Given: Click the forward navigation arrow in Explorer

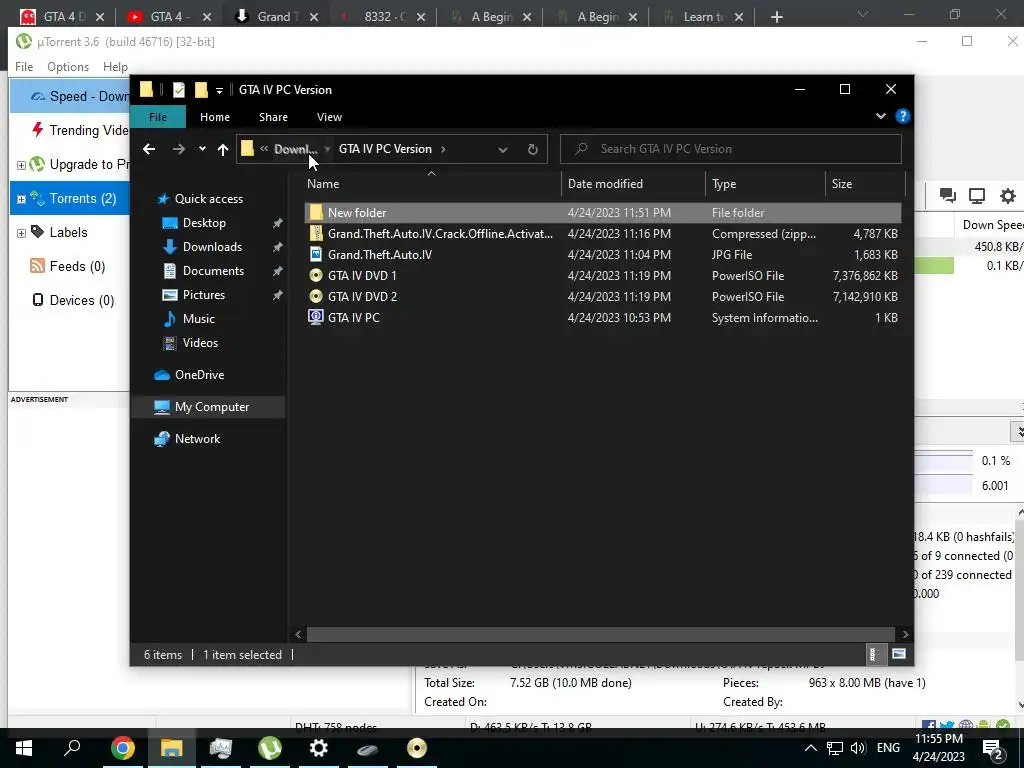Looking at the screenshot, I should click(178, 149).
